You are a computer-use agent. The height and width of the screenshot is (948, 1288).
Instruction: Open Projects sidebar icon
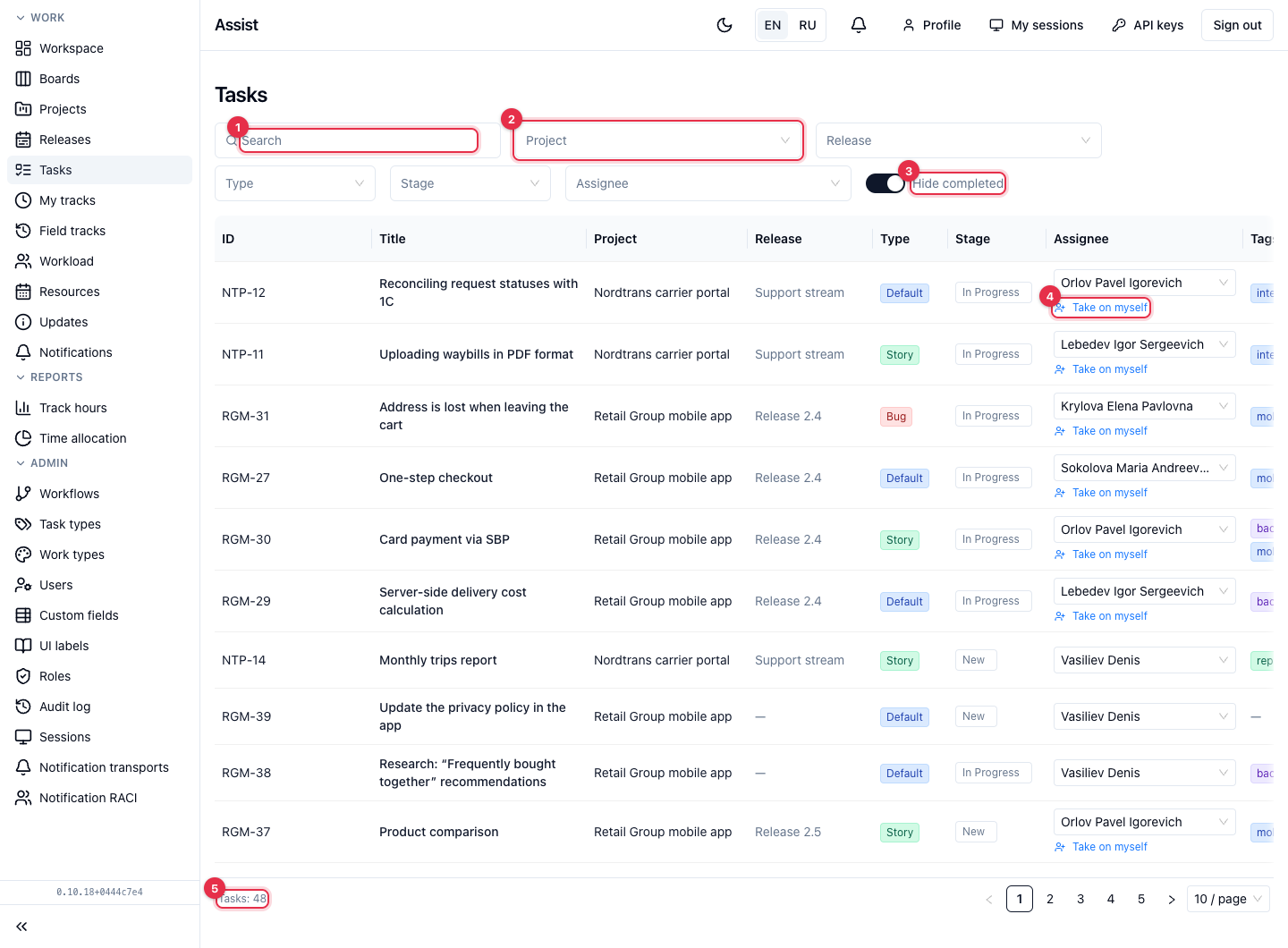[23, 109]
